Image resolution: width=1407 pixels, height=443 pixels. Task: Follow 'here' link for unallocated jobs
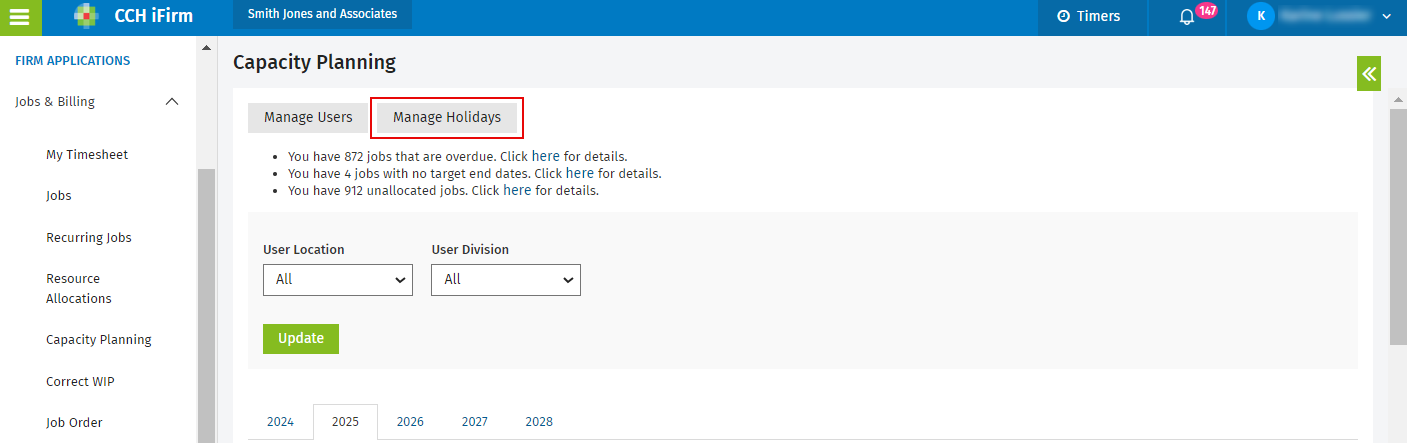(517, 190)
